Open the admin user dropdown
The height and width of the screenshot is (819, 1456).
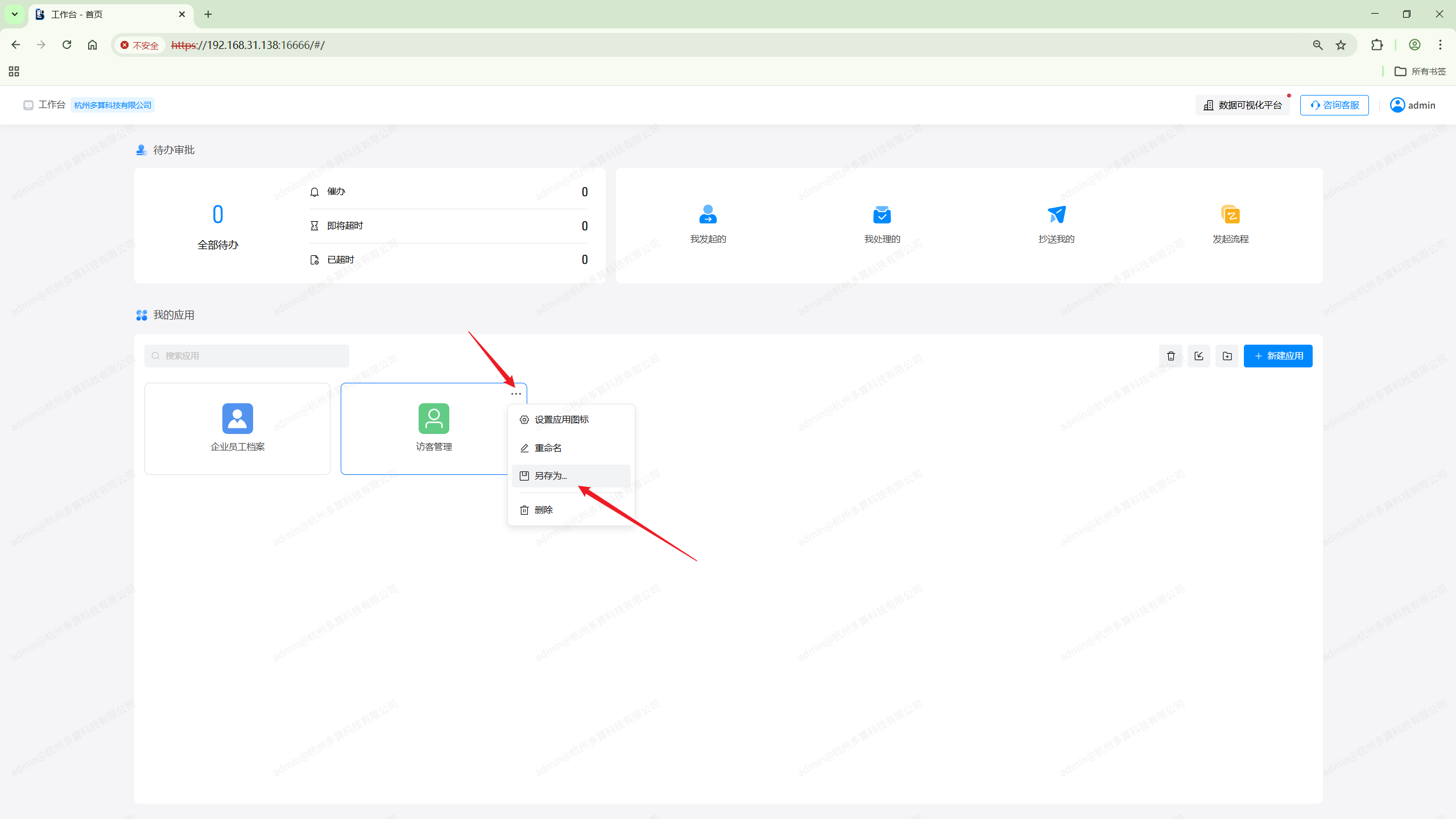[x=1413, y=105]
